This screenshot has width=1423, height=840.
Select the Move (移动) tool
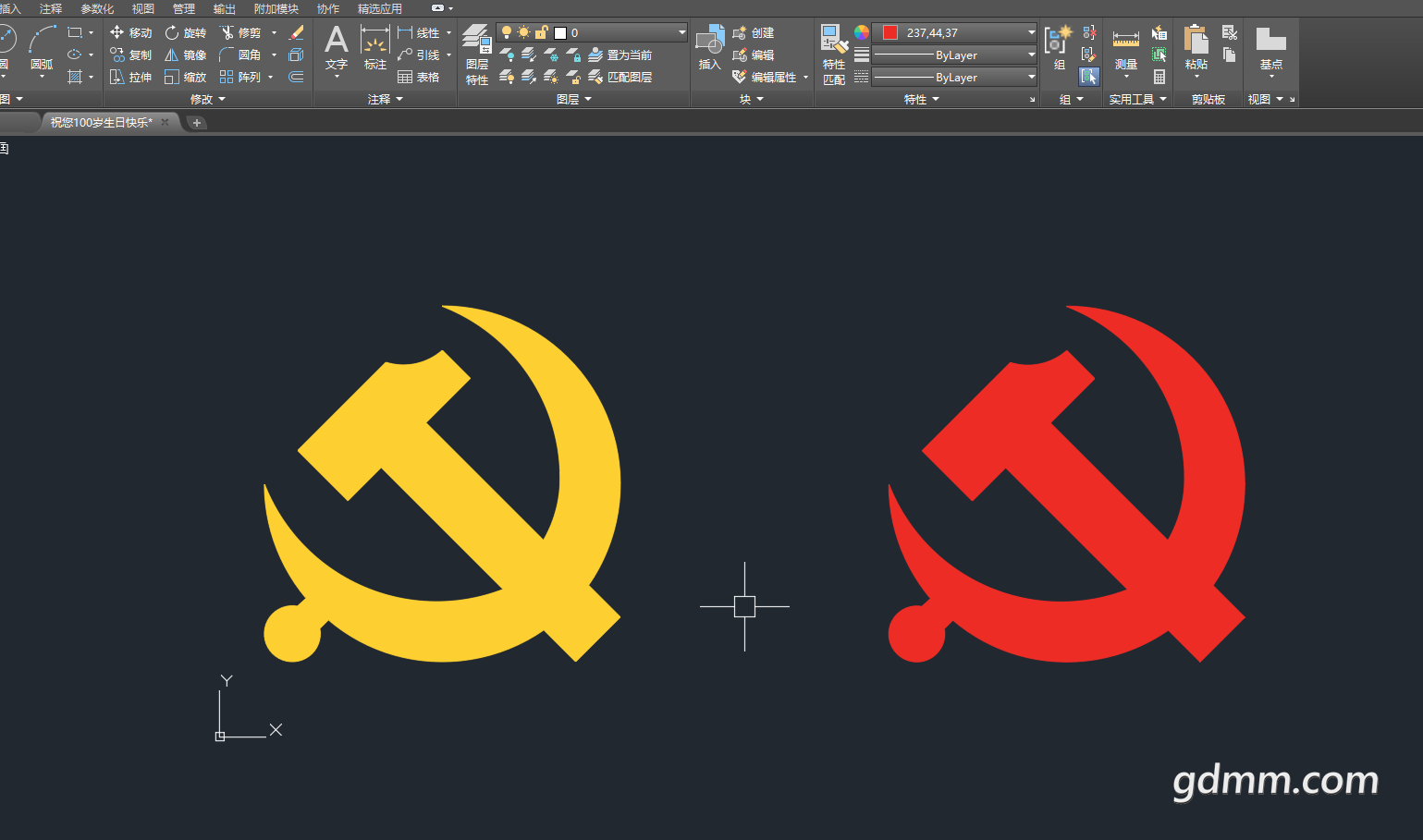coord(130,32)
